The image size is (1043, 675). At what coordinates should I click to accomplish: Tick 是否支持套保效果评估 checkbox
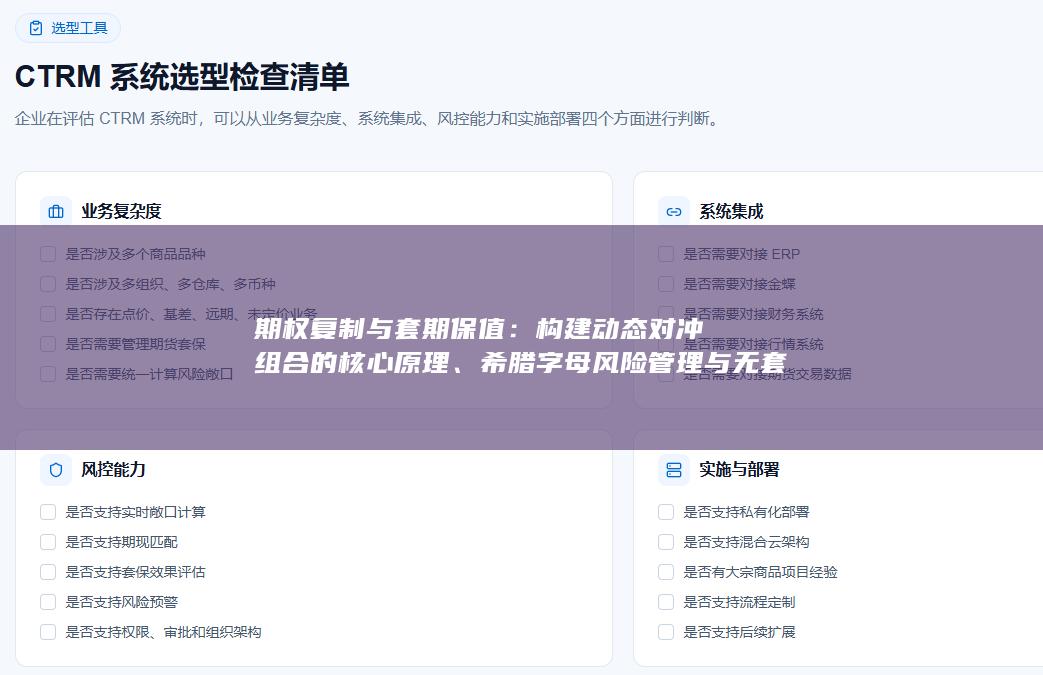click(48, 572)
